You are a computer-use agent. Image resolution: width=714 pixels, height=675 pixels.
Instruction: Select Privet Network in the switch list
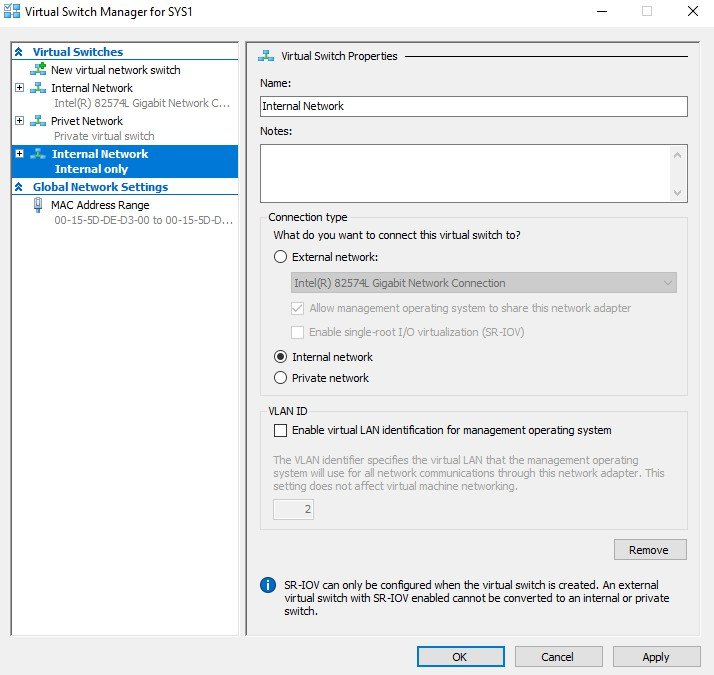click(87, 121)
